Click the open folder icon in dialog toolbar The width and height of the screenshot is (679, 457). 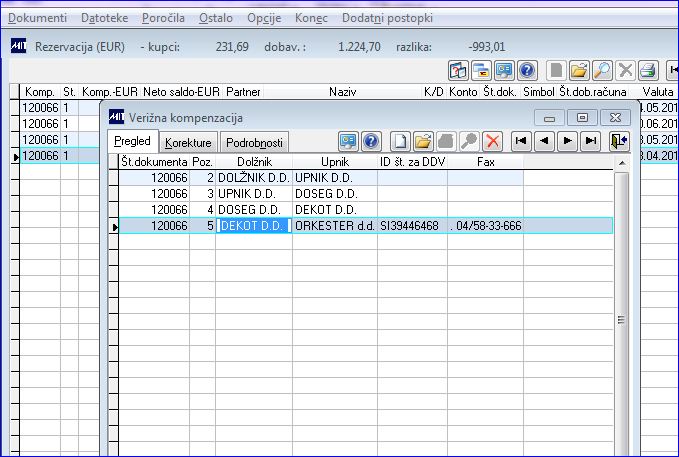pos(423,141)
